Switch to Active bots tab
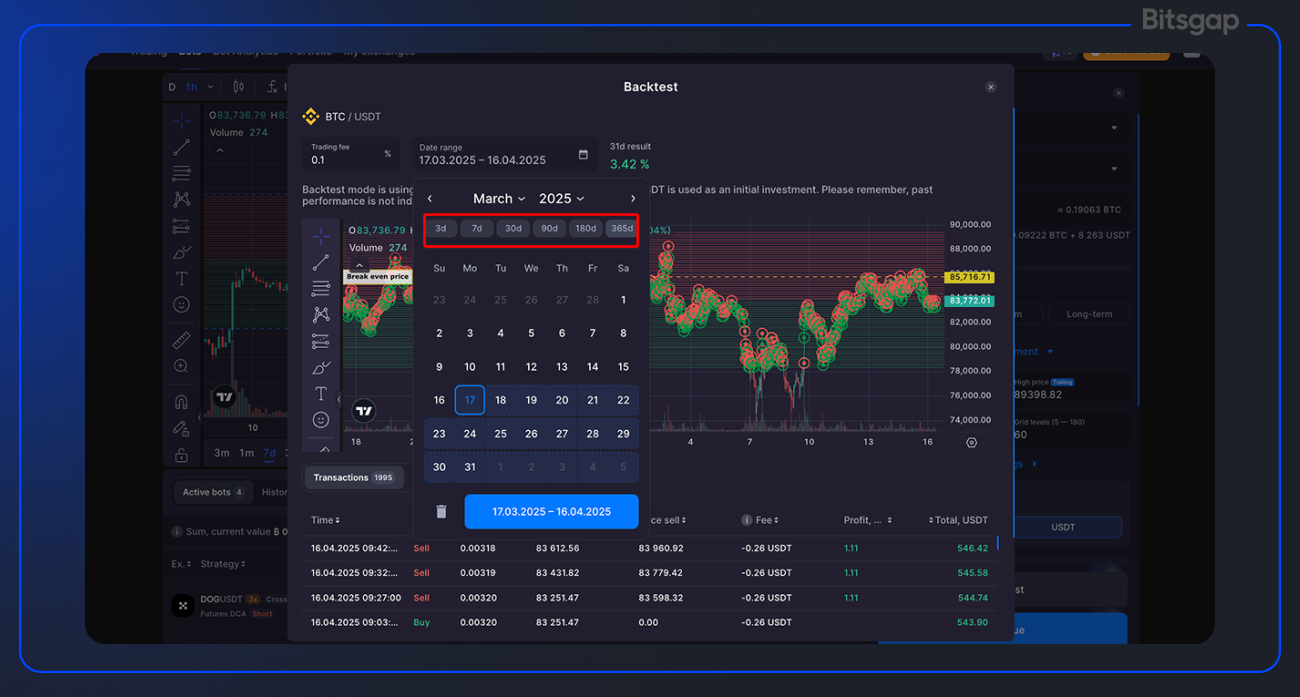This screenshot has width=1300, height=697. tap(212, 492)
